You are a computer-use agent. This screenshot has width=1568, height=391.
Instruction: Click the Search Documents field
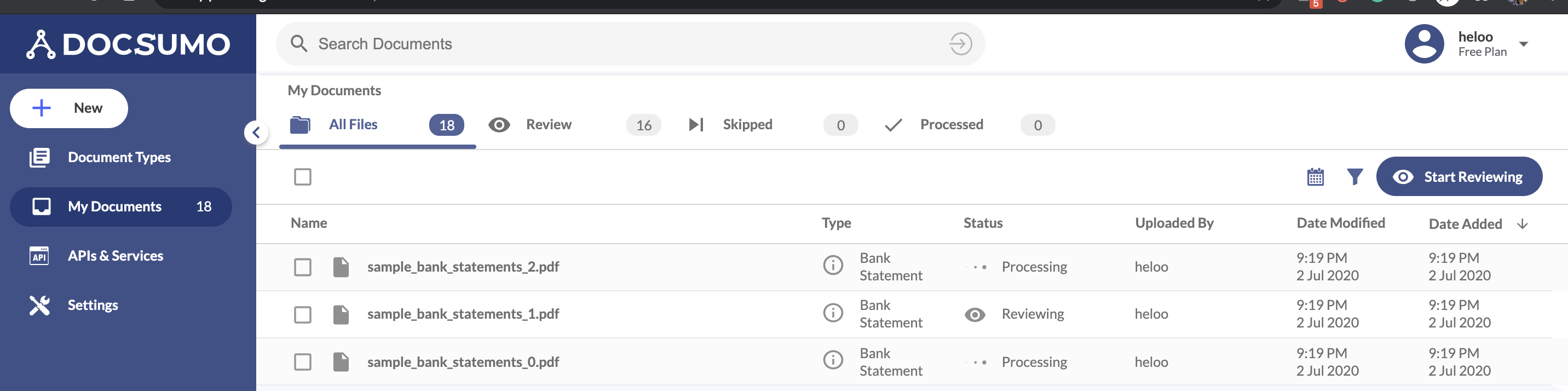(x=630, y=44)
